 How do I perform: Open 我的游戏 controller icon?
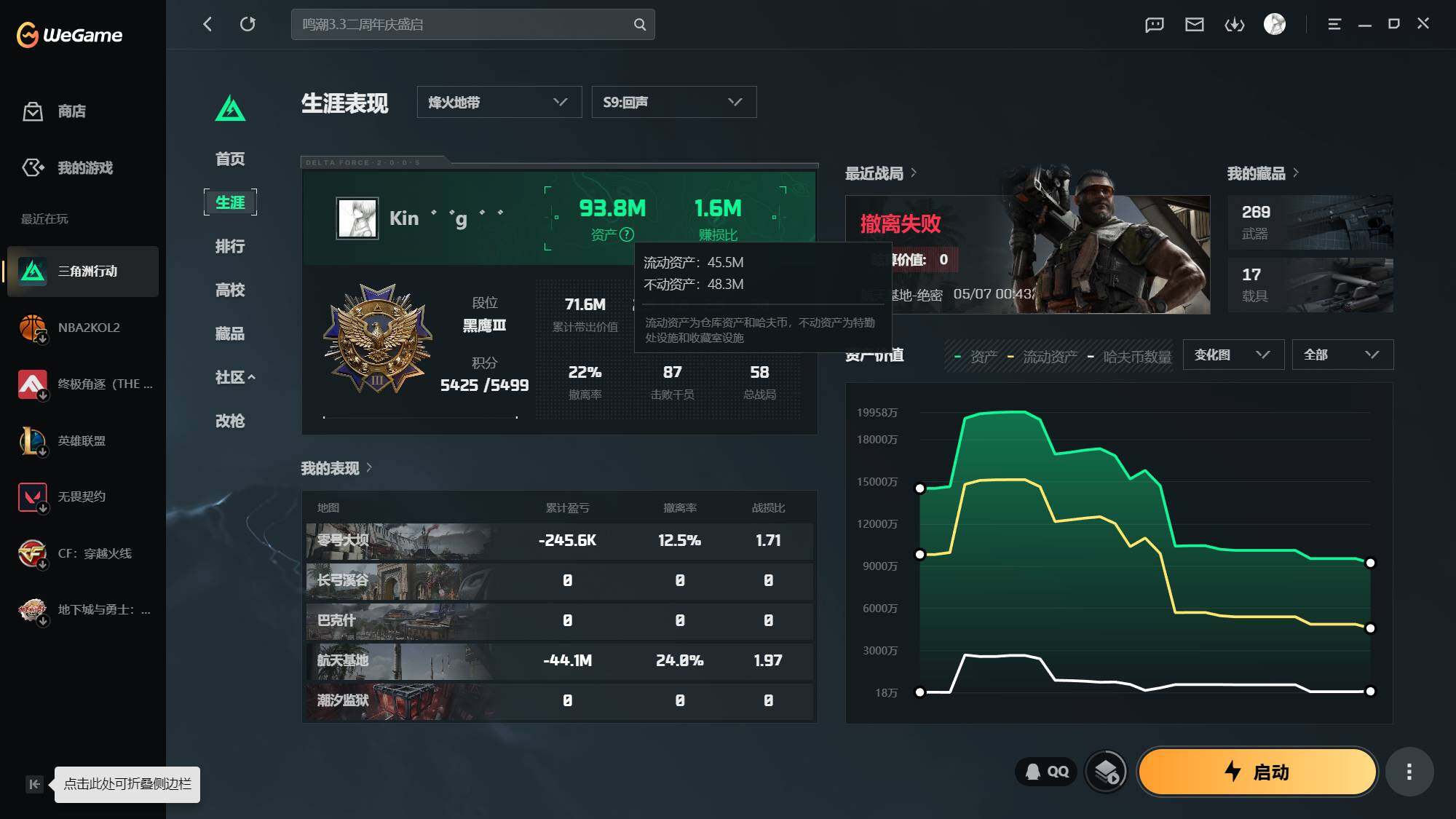tap(33, 167)
